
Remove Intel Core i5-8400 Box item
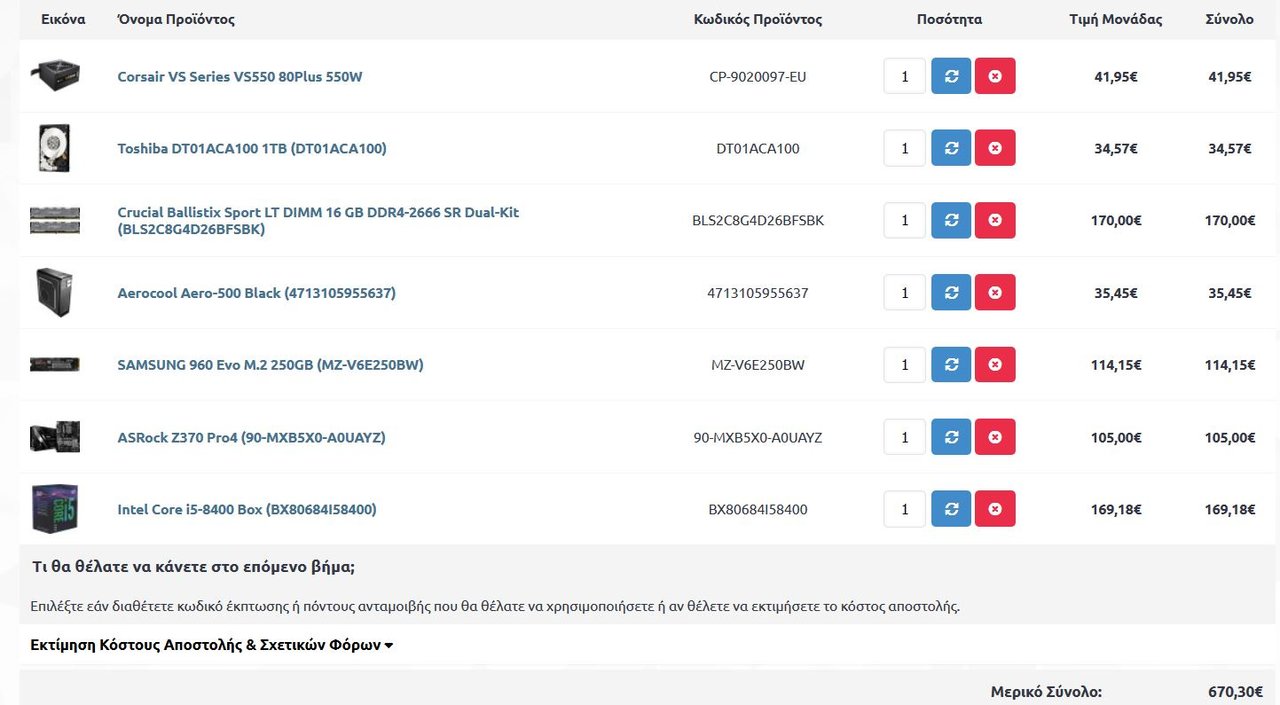[x=995, y=509]
